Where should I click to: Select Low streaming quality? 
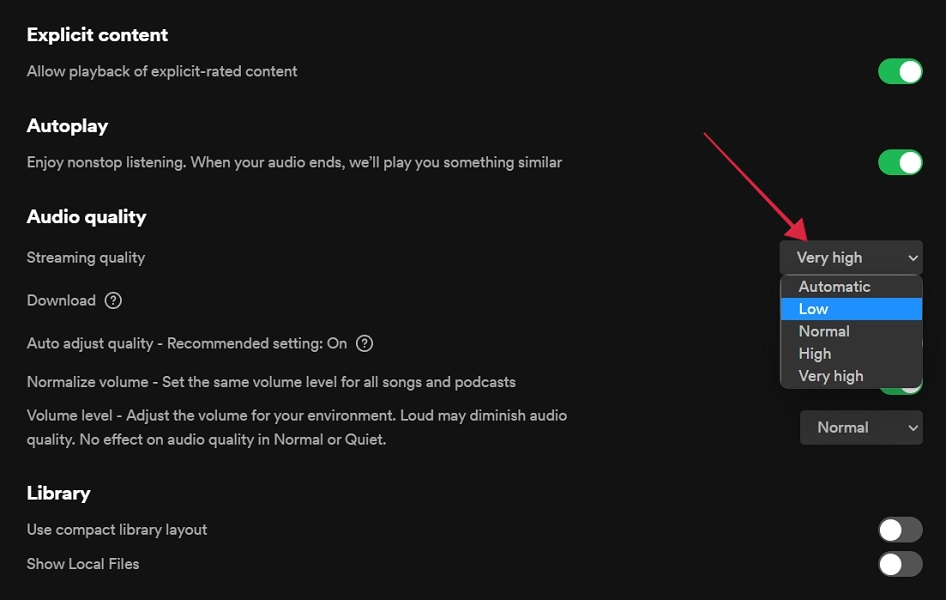pyautogui.click(x=851, y=309)
